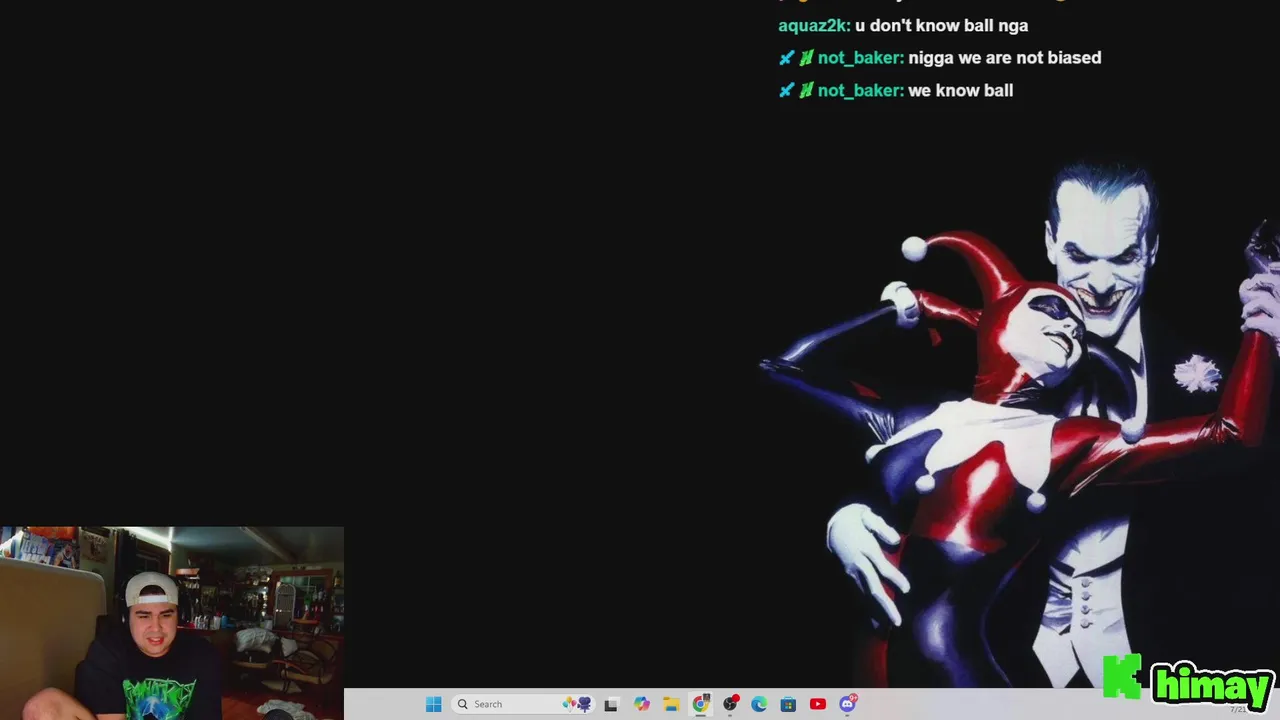Click chat message 'u don't know ball nga'
1280x720 pixels.
(941, 26)
